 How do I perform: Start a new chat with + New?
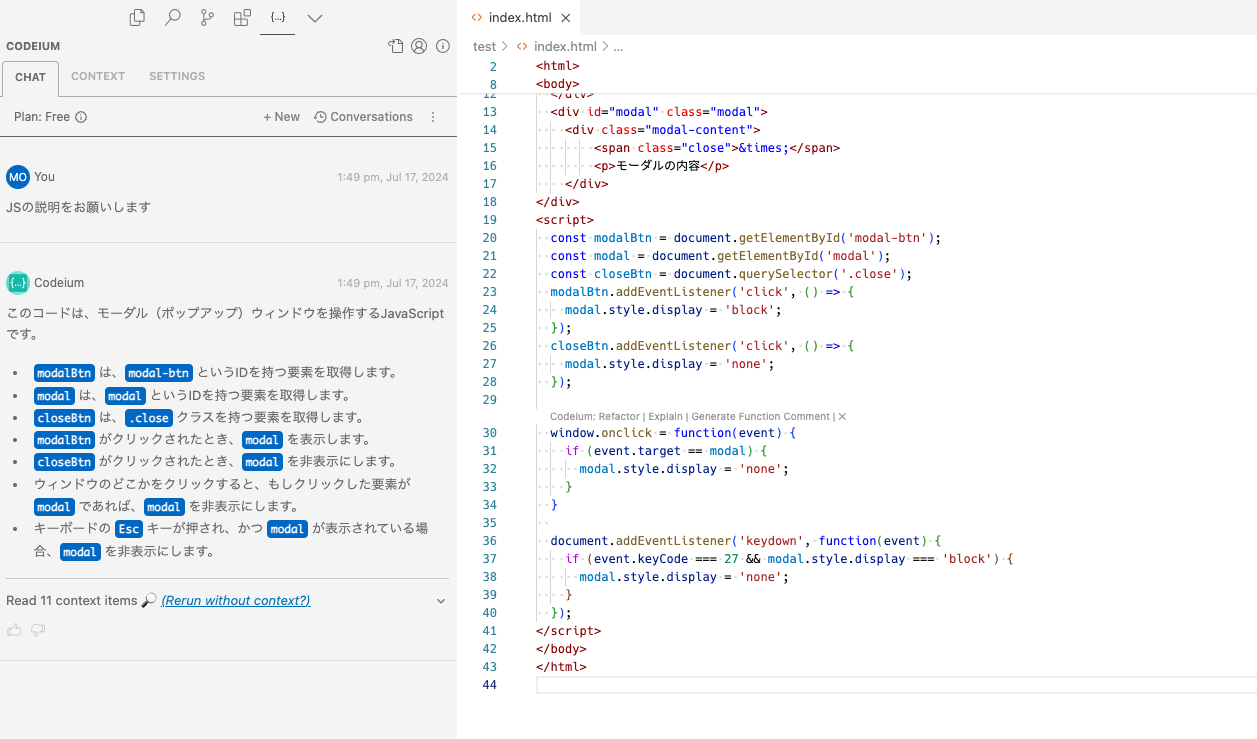(x=281, y=116)
